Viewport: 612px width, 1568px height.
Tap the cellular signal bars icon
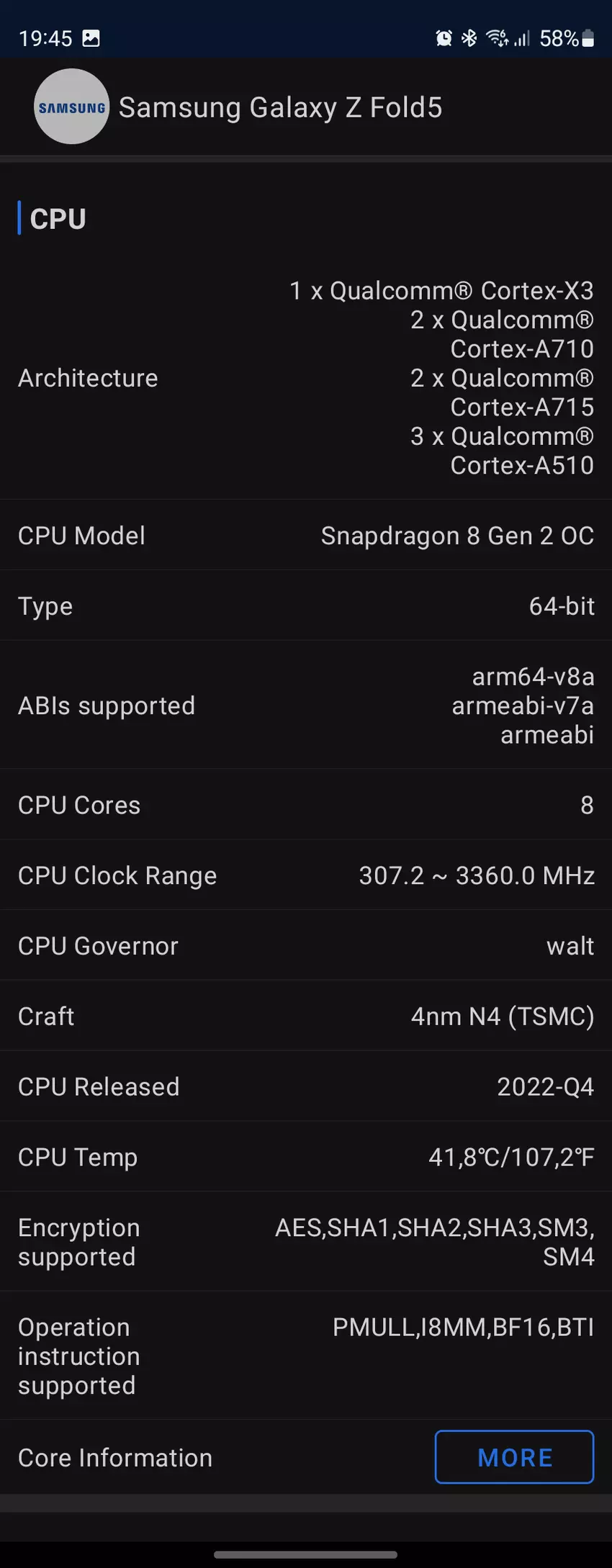coord(522,38)
